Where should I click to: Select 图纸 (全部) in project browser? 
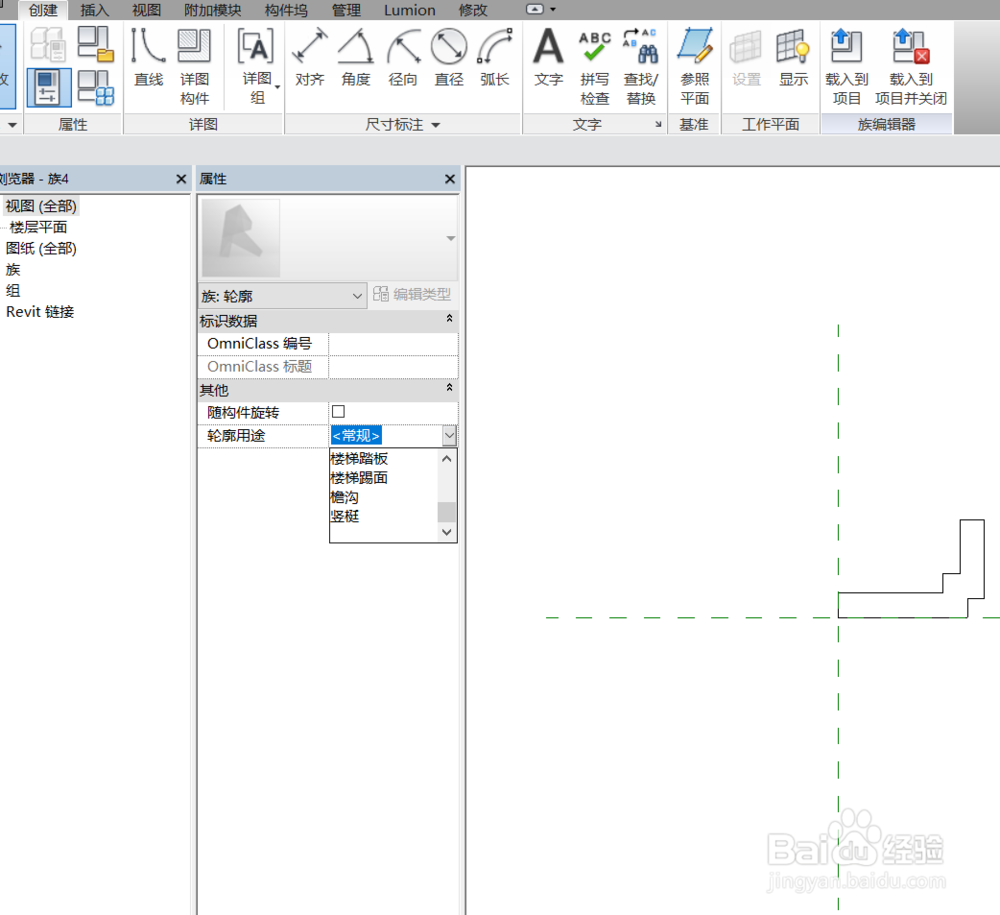41,248
